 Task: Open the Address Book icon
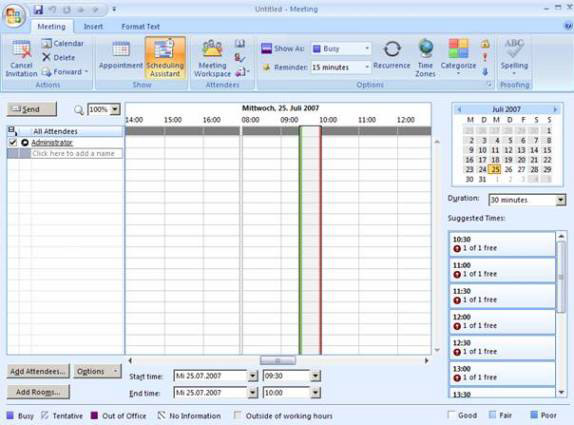[240, 44]
